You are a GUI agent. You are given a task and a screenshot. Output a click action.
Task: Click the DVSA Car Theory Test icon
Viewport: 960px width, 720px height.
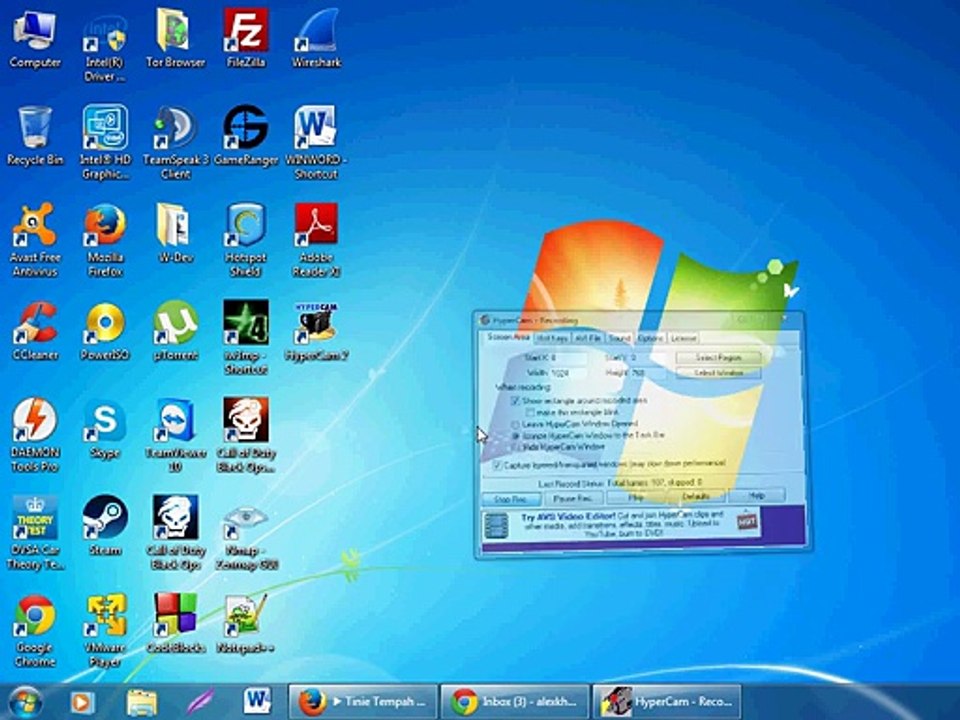[x=35, y=533]
